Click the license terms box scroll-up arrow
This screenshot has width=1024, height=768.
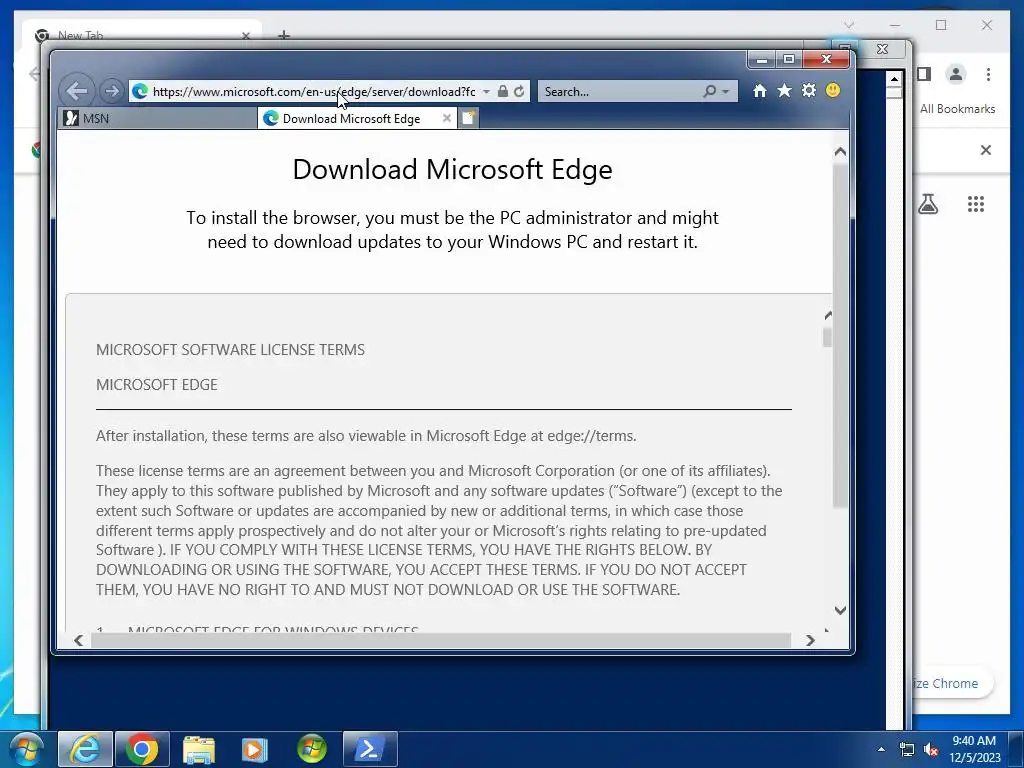pyautogui.click(x=828, y=315)
